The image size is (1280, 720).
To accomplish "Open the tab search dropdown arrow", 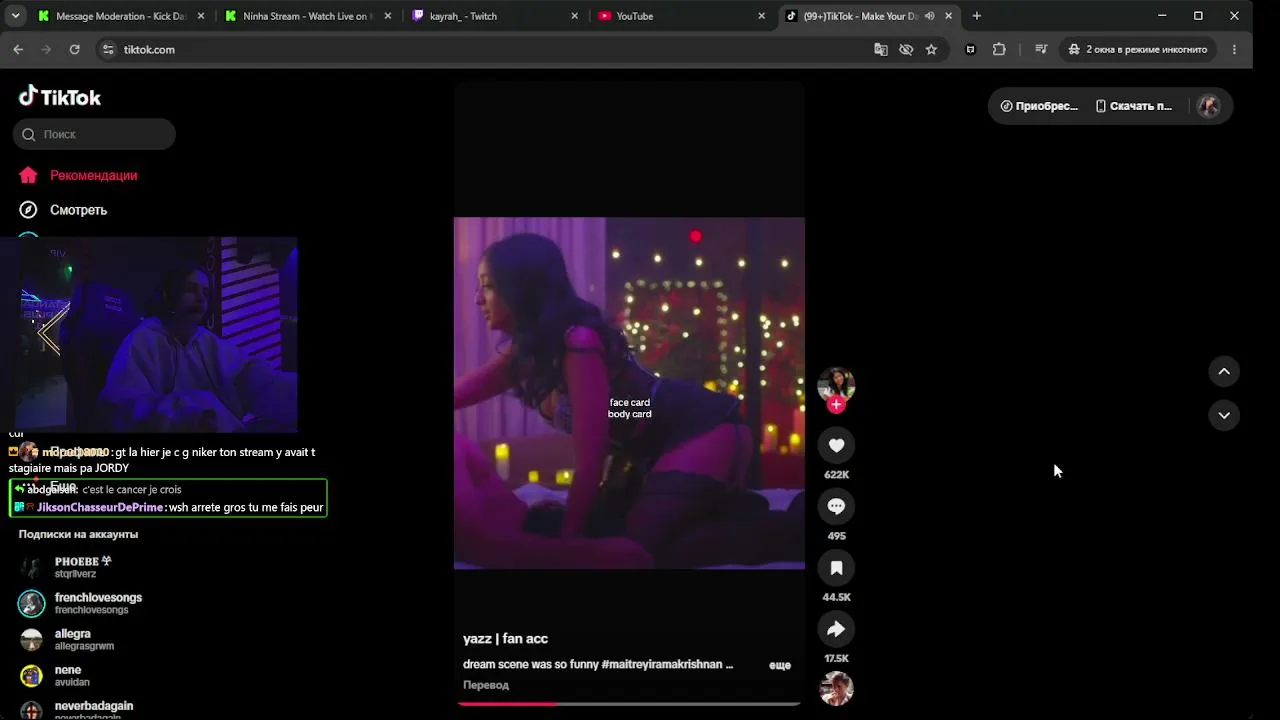I will (x=15, y=16).
